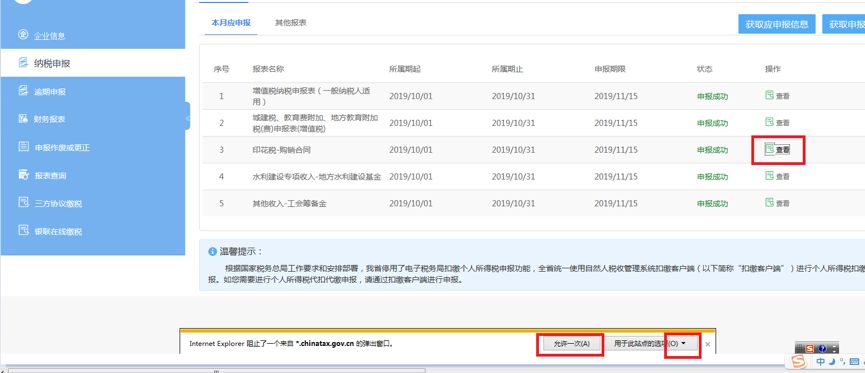Image resolution: width=865 pixels, height=373 pixels.
Task: Open the soft keyboard icon
Action: coord(855,362)
